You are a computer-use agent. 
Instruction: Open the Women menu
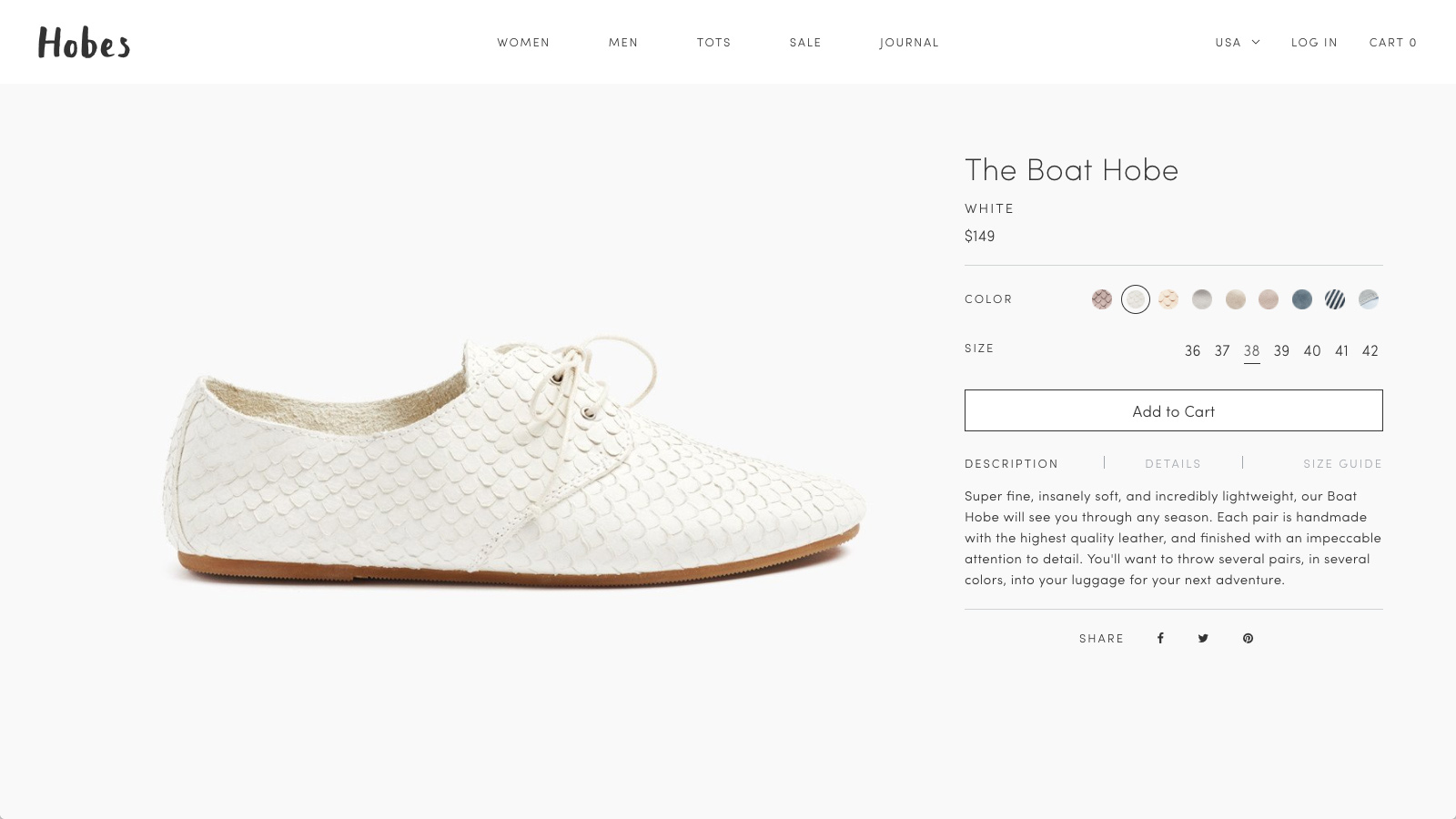(523, 43)
